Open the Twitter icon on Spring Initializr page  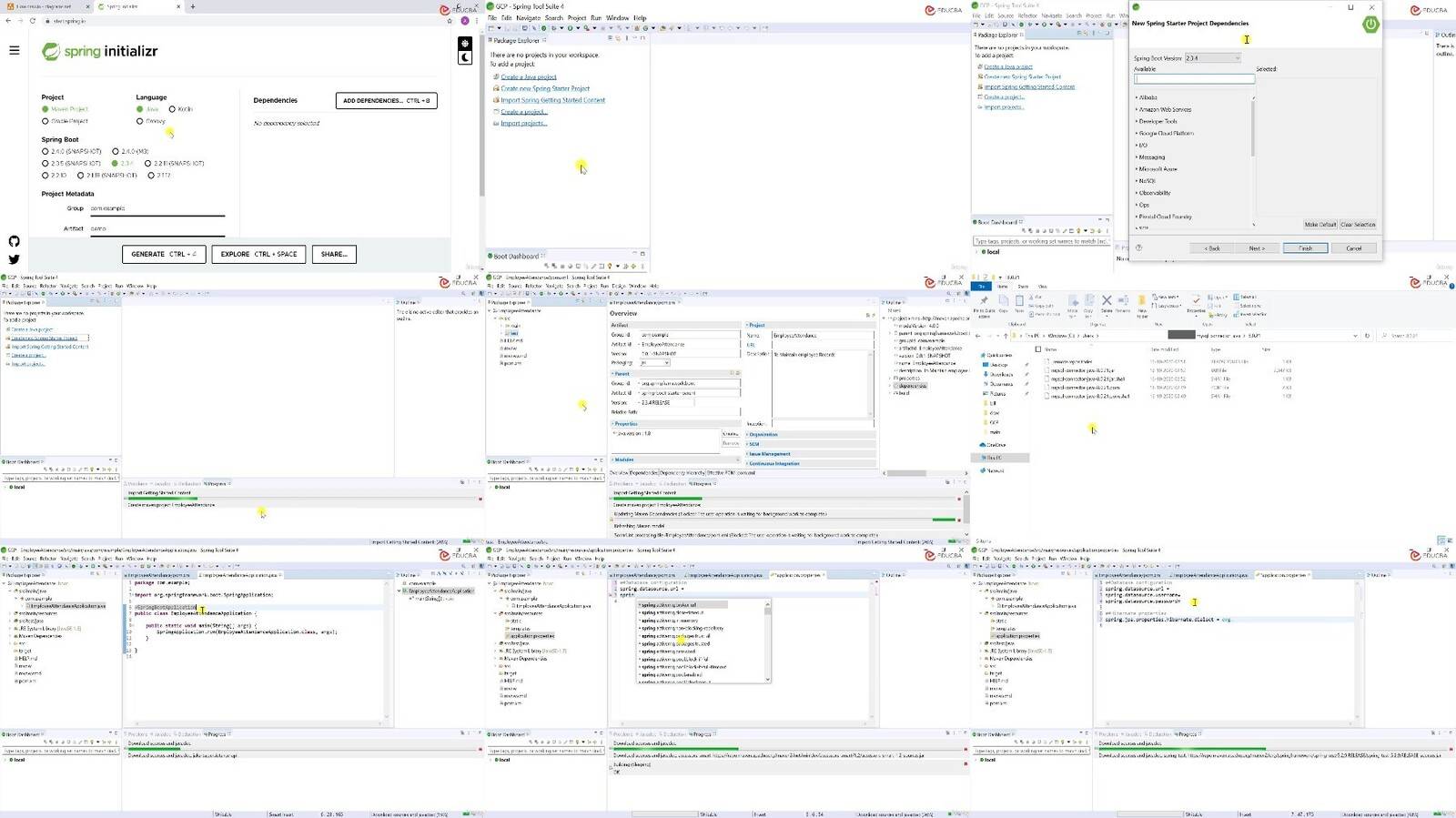[14, 259]
